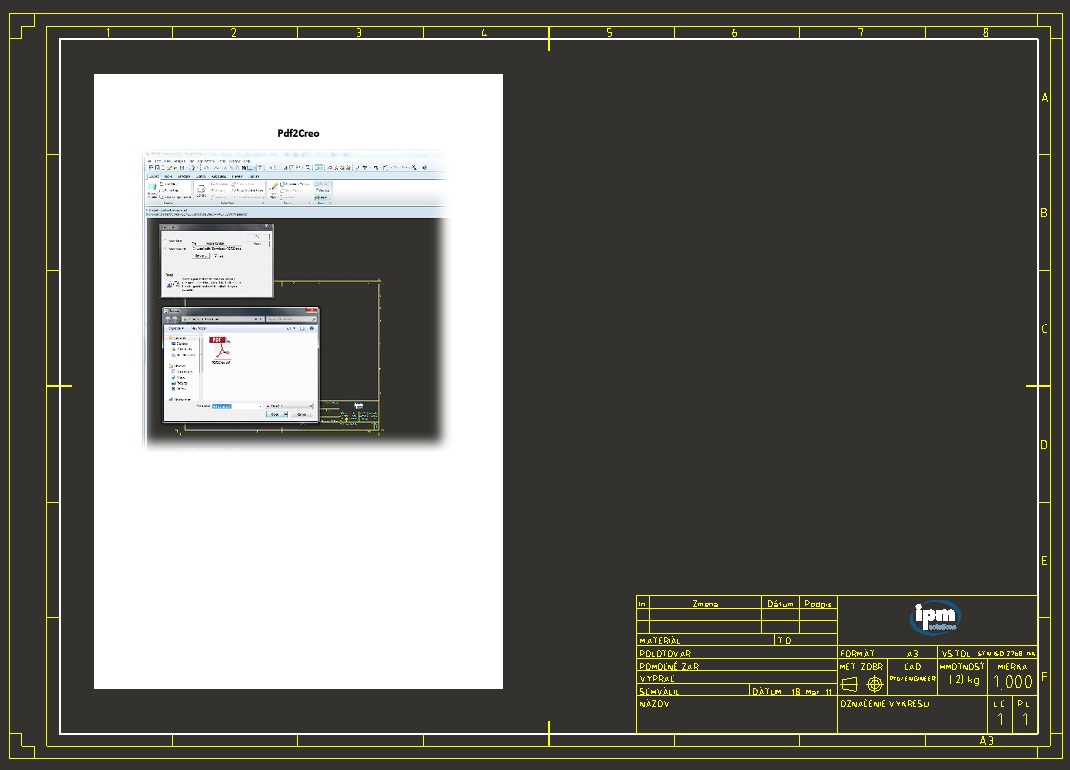This screenshot has width=1070, height=770.
Task: Click the PL sheet count cell
Action: [x=1024, y=714]
